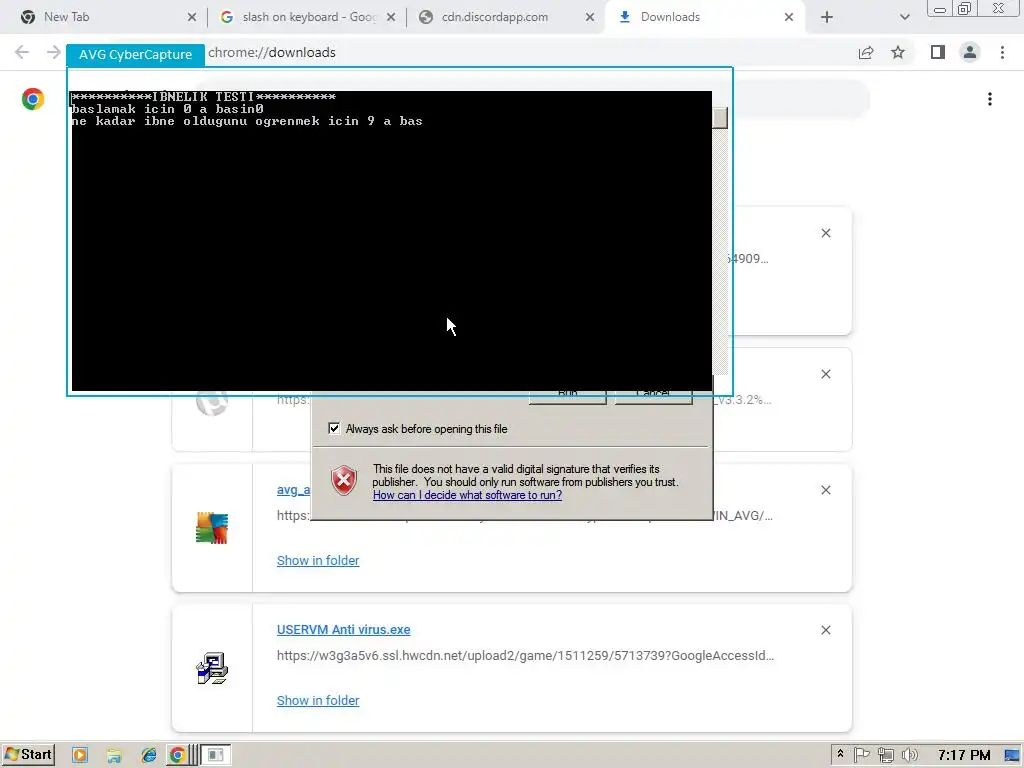Open the Downloads page more actions menu
1024x768 pixels.
click(x=990, y=99)
